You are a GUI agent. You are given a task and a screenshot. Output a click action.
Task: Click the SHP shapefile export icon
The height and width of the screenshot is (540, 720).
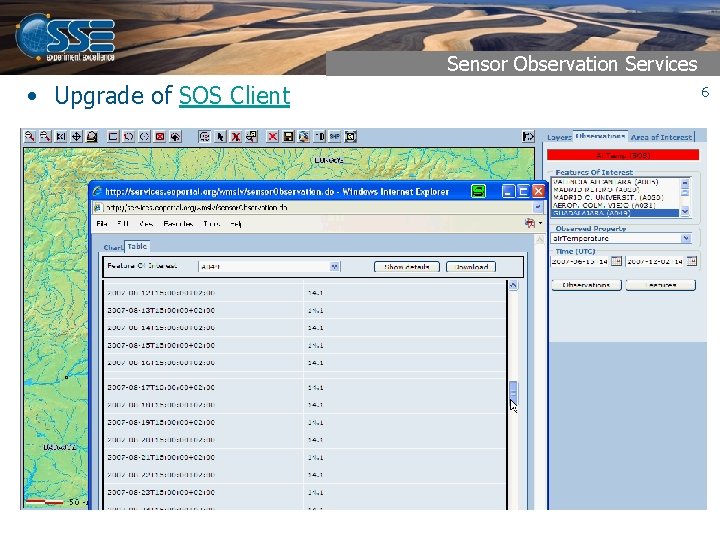335,136
